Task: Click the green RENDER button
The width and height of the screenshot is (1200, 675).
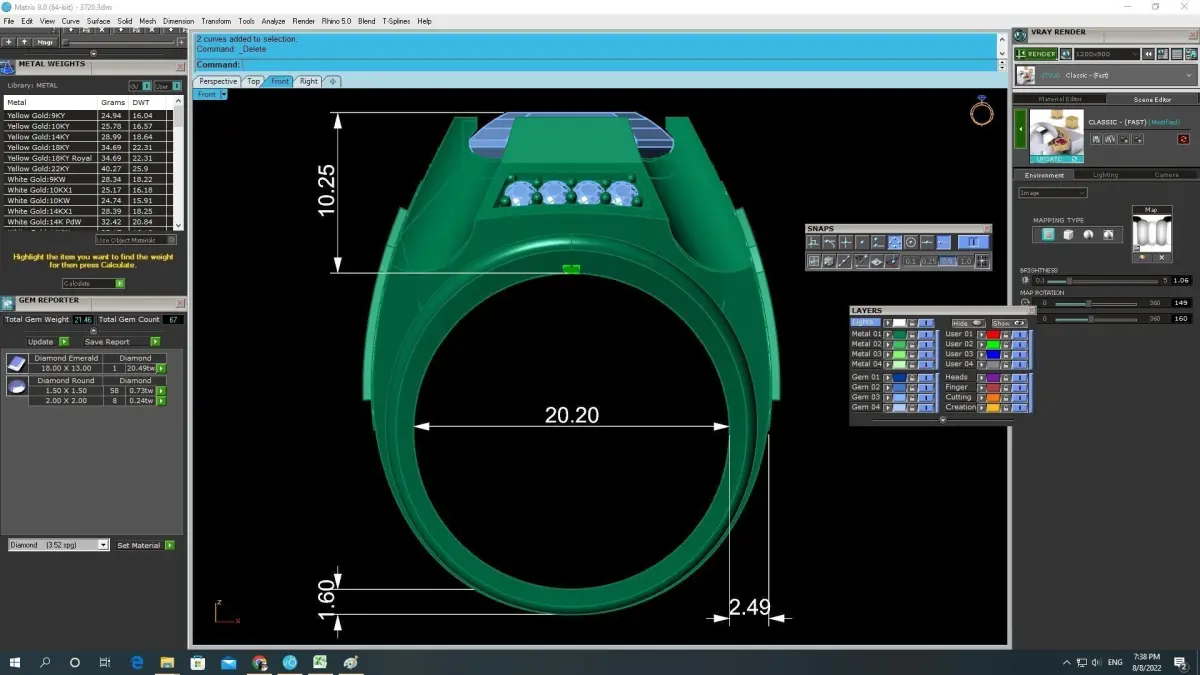Action: tap(1037, 54)
